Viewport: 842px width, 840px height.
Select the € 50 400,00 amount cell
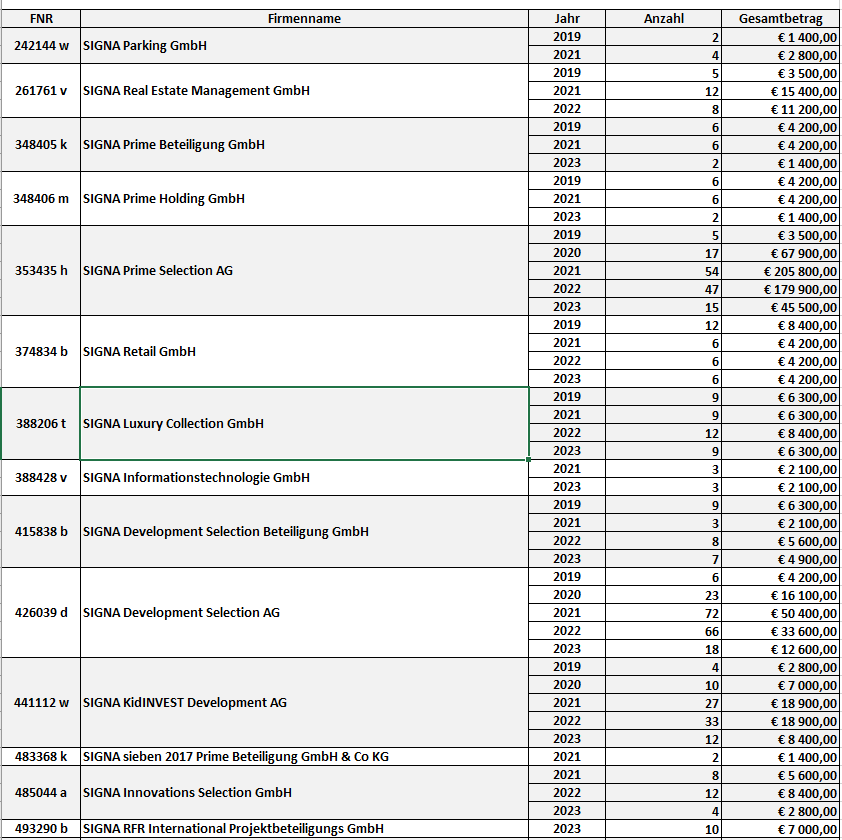coord(780,613)
